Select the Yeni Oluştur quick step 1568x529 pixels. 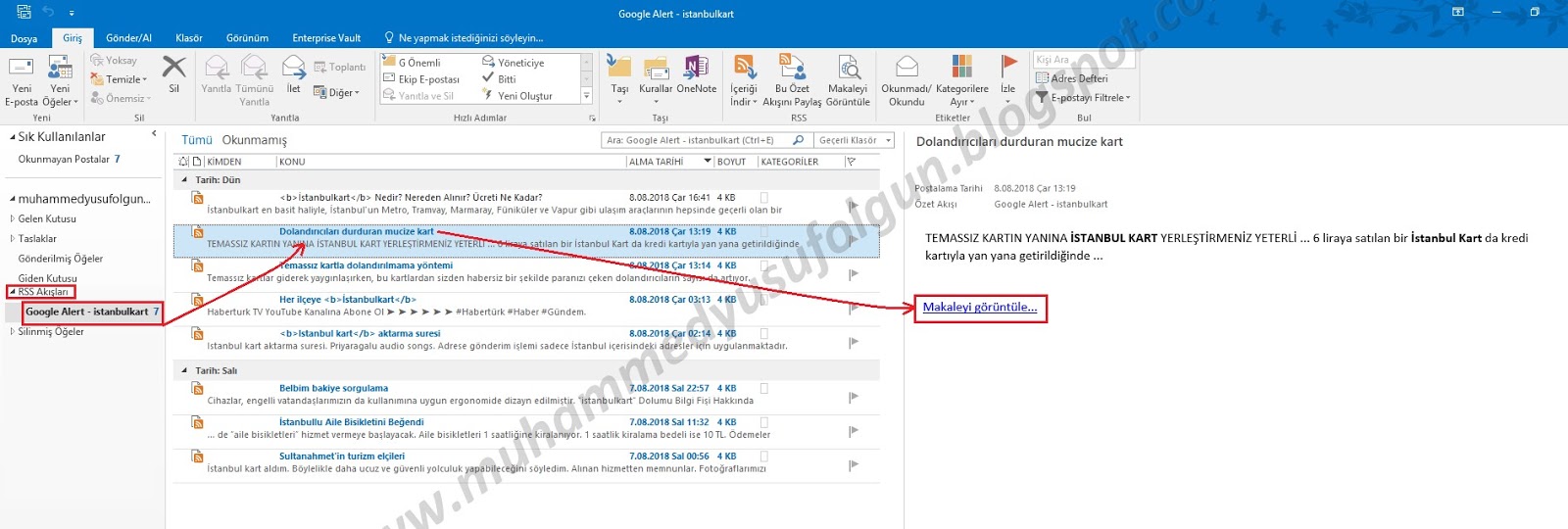coord(516,96)
